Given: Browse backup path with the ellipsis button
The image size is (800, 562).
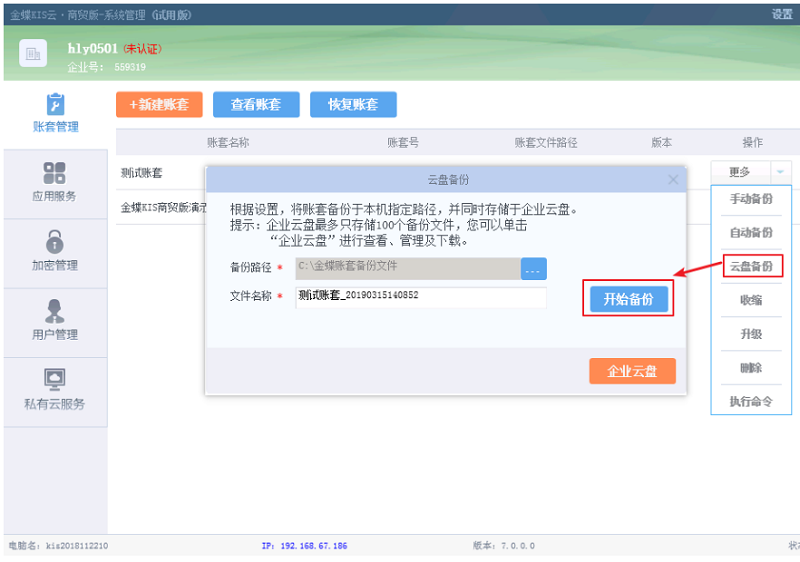Looking at the screenshot, I should [533, 269].
